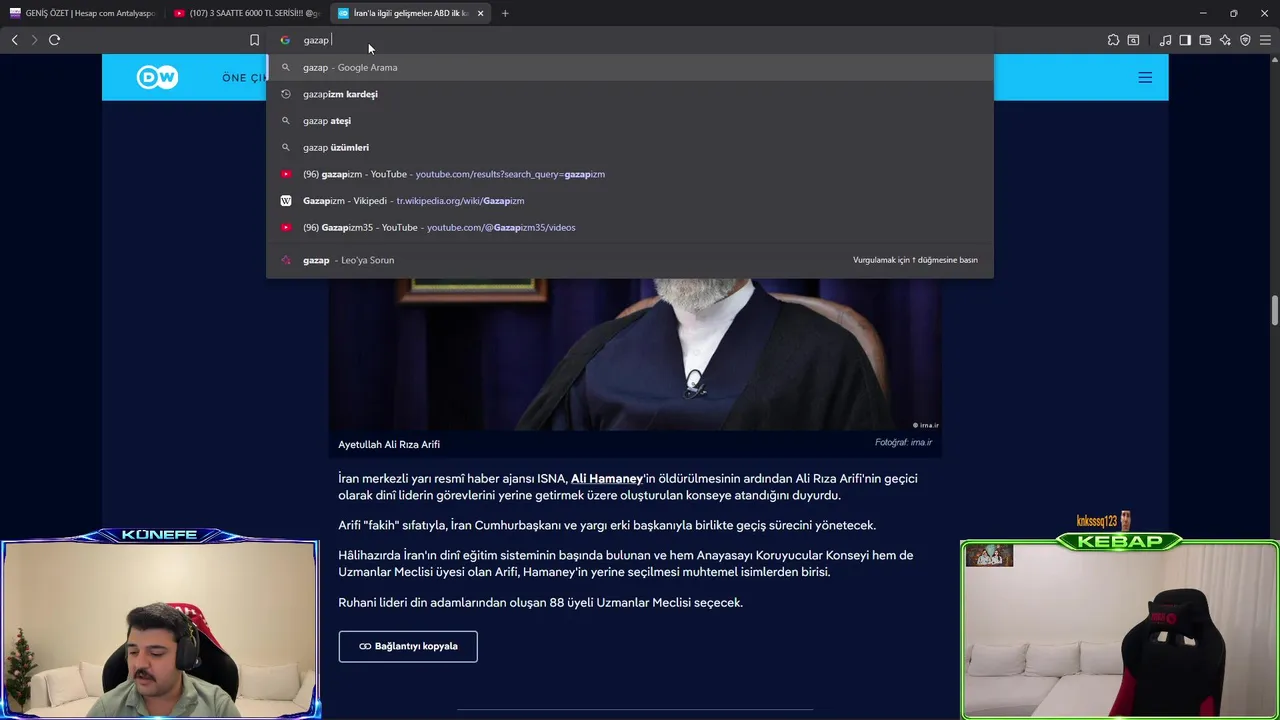This screenshot has width=1280, height=720.
Task: Select 'gazap üzümleri' search suggestion
Action: (x=630, y=147)
